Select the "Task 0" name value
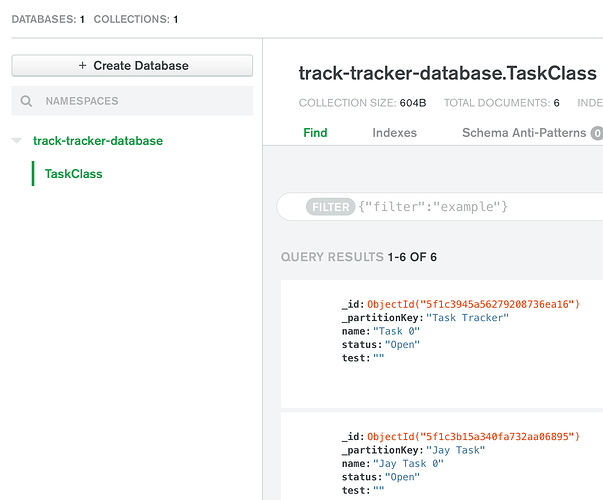Image resolution: width=603 pixels, height=500 pixels. [x=396, y=332]
